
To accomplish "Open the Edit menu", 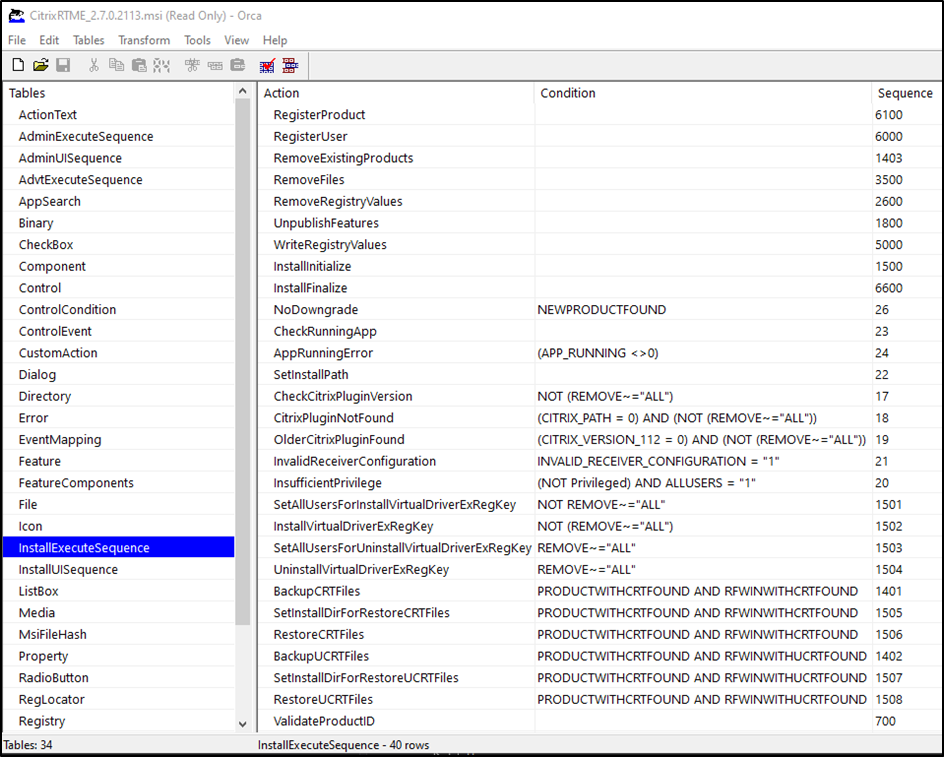I will tap(49, 40).
